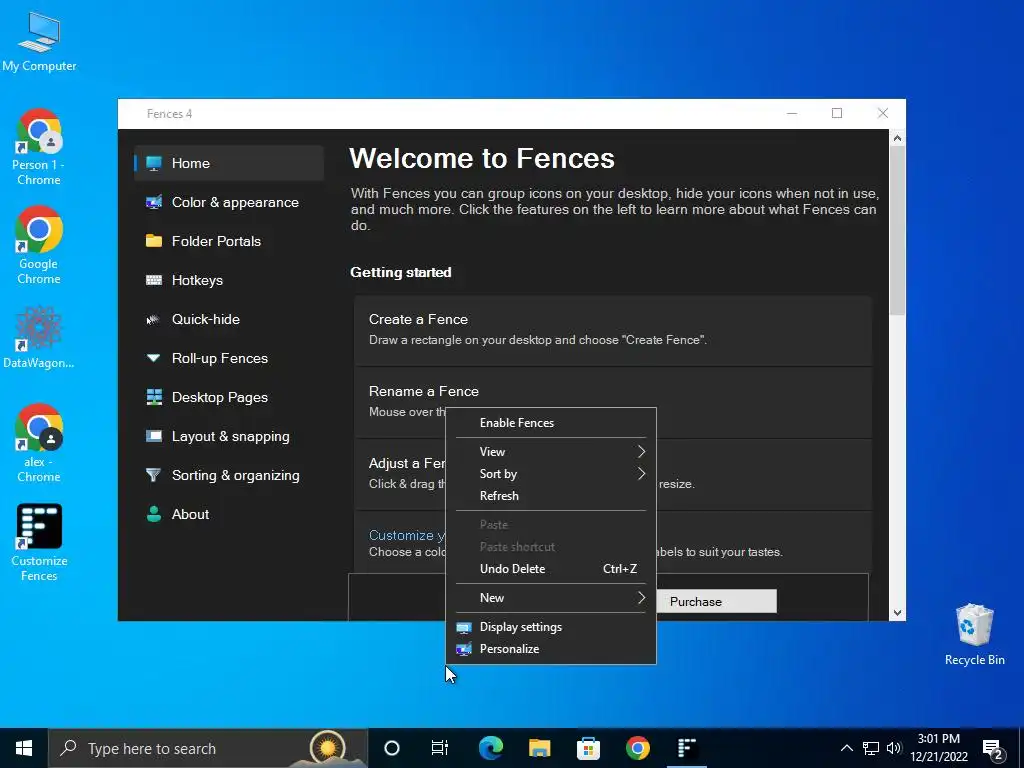Viewport: 1024px width, 768px height.
Task: Open Display settings from context menu
Action: 551,626
